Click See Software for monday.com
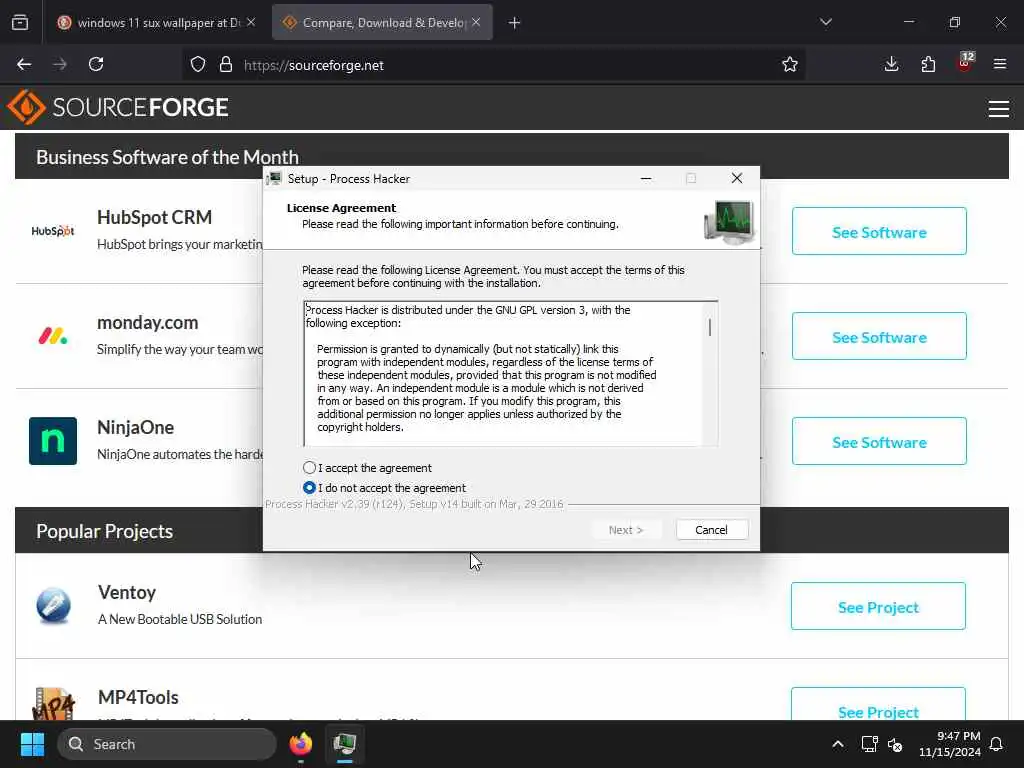 [879, 336]
